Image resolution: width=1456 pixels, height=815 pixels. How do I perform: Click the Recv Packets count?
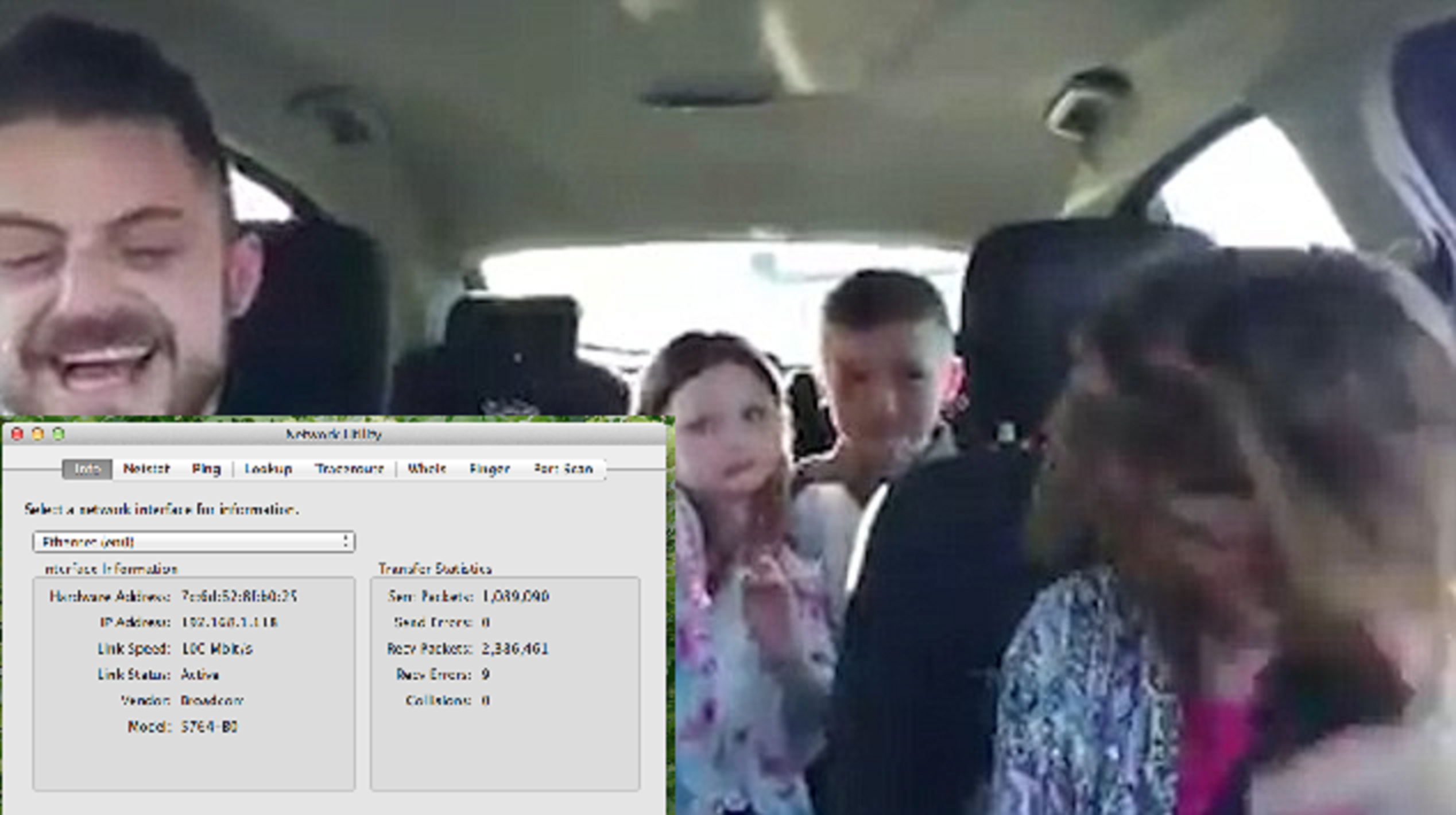pyautogui.click(x=515, y=649)
